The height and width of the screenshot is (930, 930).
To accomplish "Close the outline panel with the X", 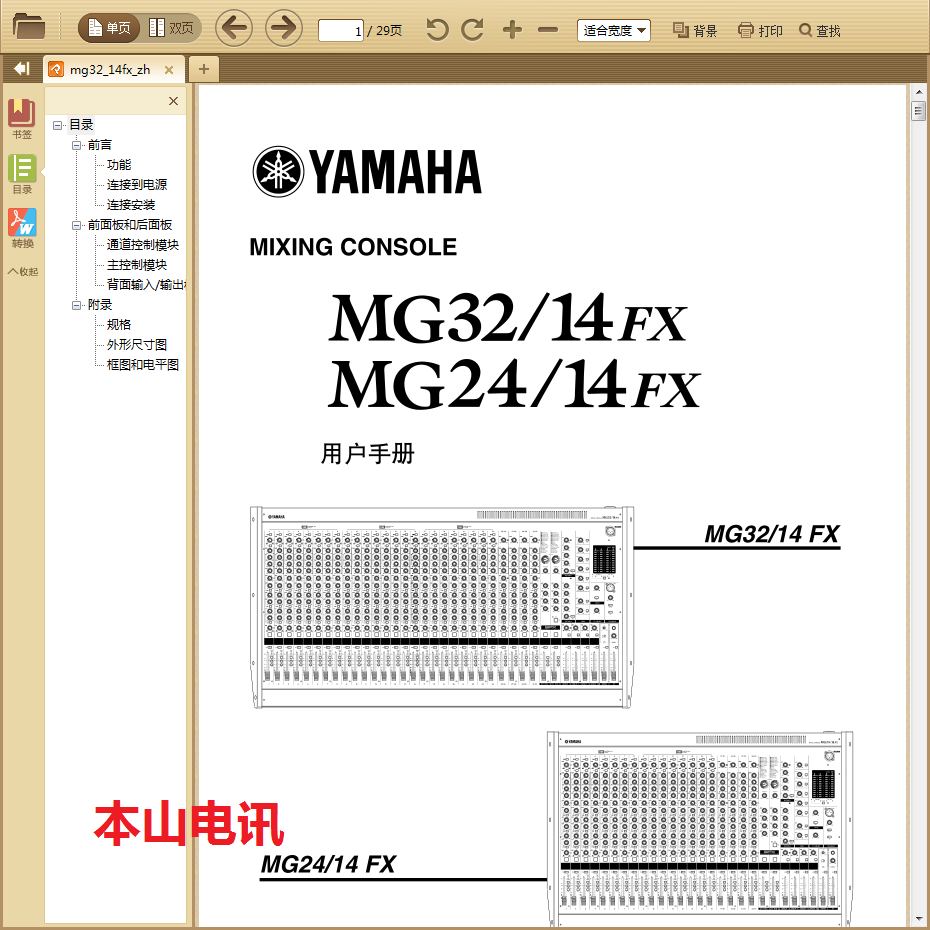I will (x=173, y=101).
